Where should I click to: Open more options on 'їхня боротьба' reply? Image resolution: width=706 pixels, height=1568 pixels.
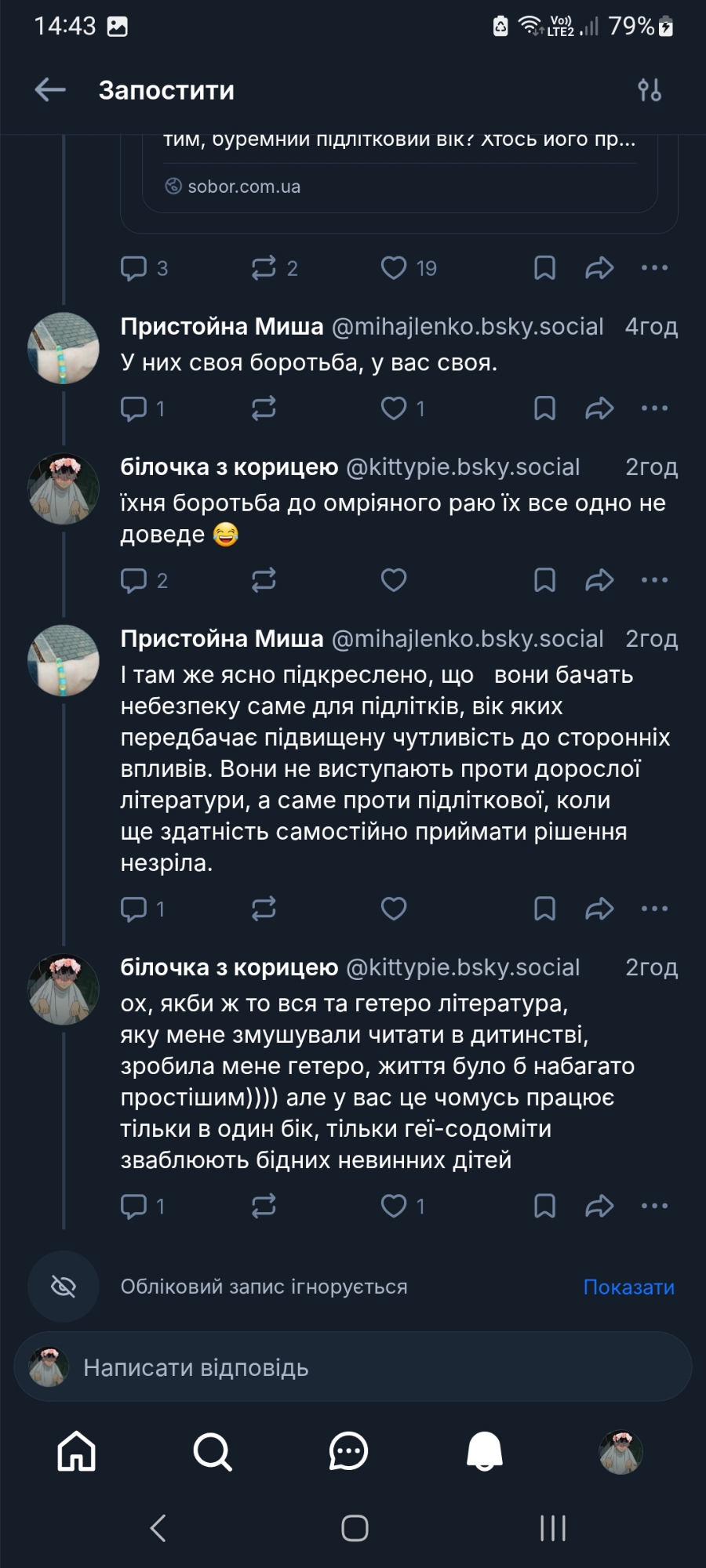point(654,580)
